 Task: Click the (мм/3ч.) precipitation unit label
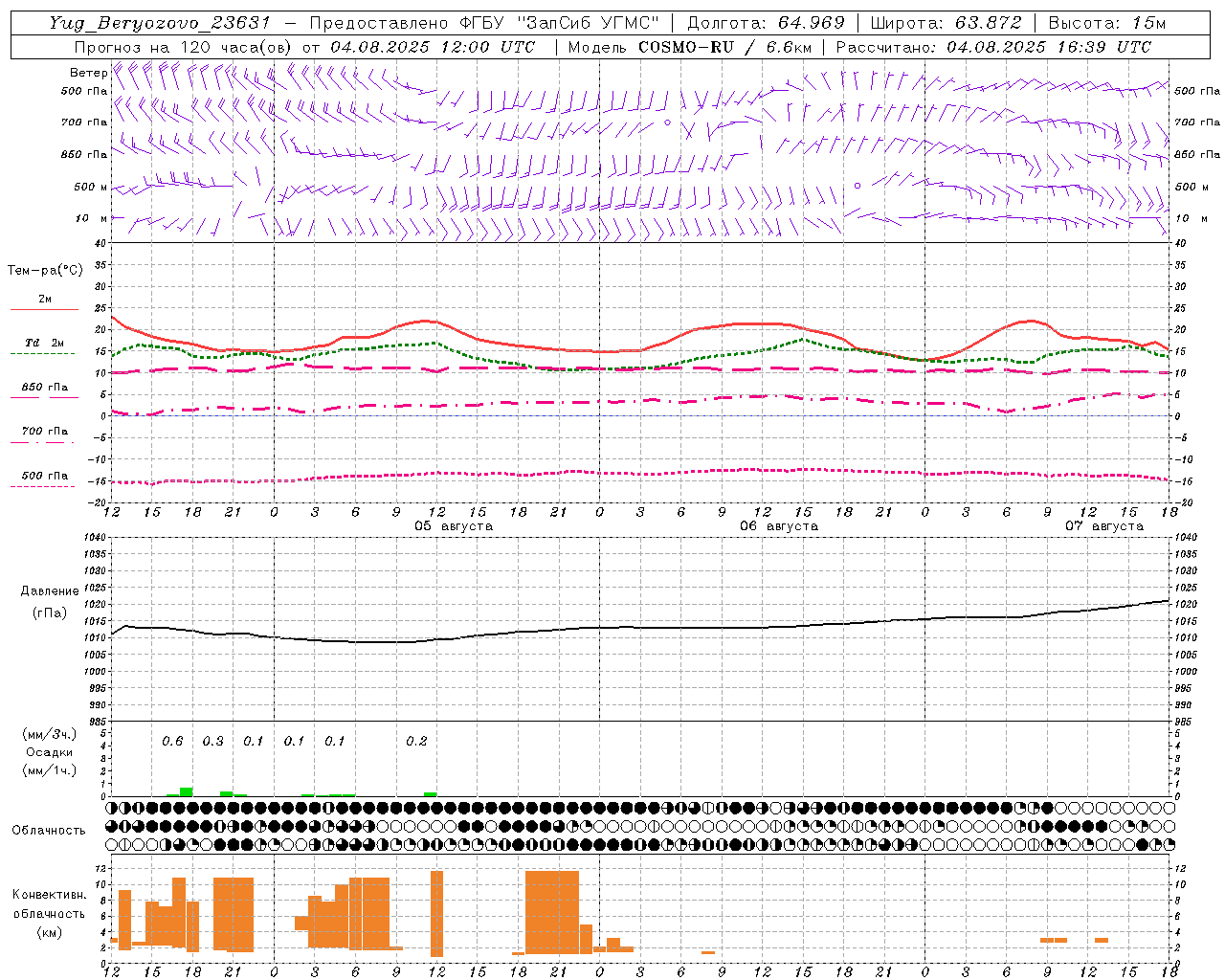pos(49,734)
